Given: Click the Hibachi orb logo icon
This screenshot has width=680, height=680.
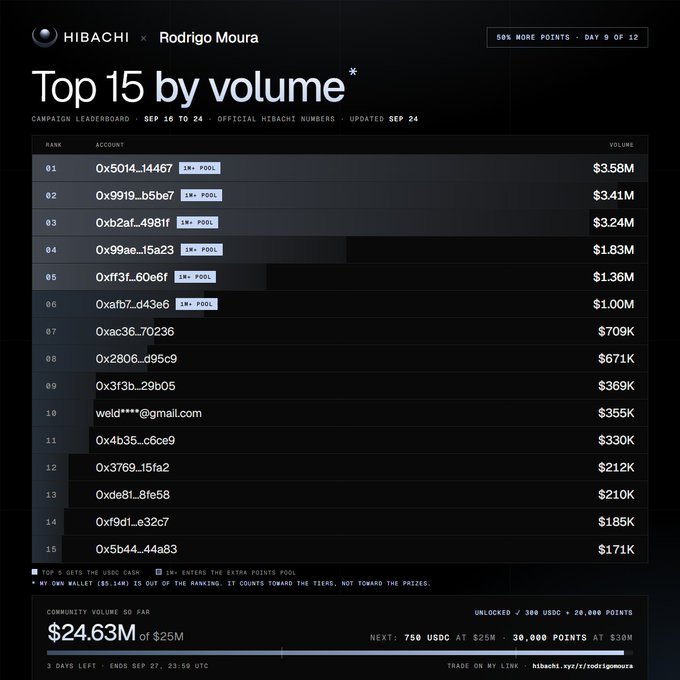Looking at the screenshot, I should 44,36.
